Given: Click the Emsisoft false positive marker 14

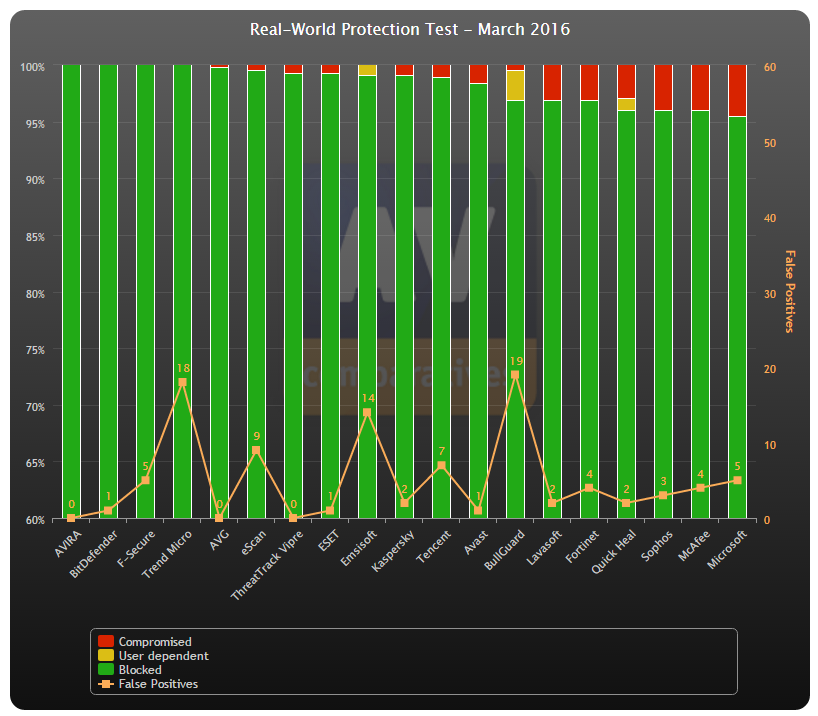Looking at the screenshot, I should point(367,412).
